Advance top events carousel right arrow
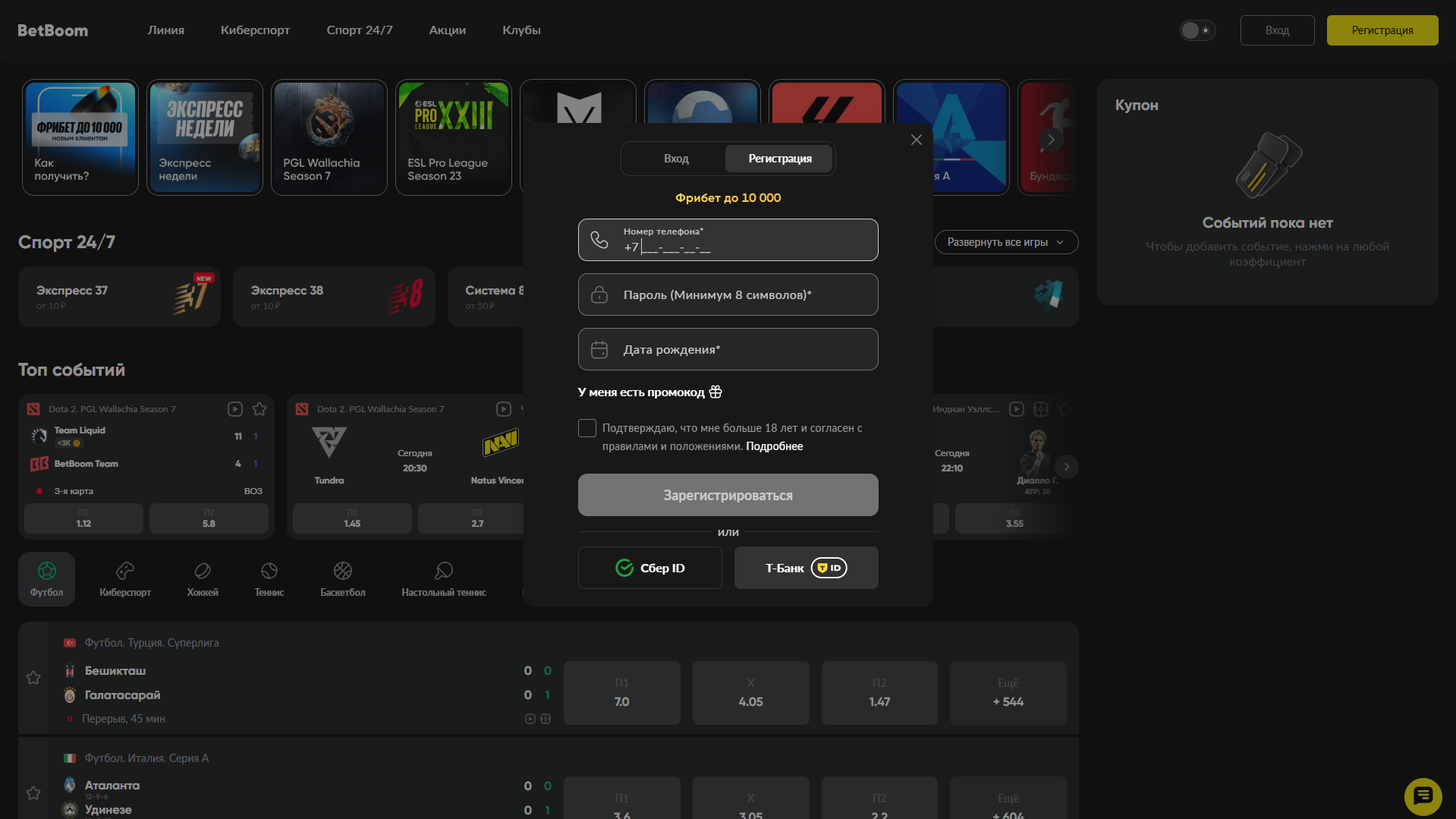The image size is (1456, 819). [1067, 467]
